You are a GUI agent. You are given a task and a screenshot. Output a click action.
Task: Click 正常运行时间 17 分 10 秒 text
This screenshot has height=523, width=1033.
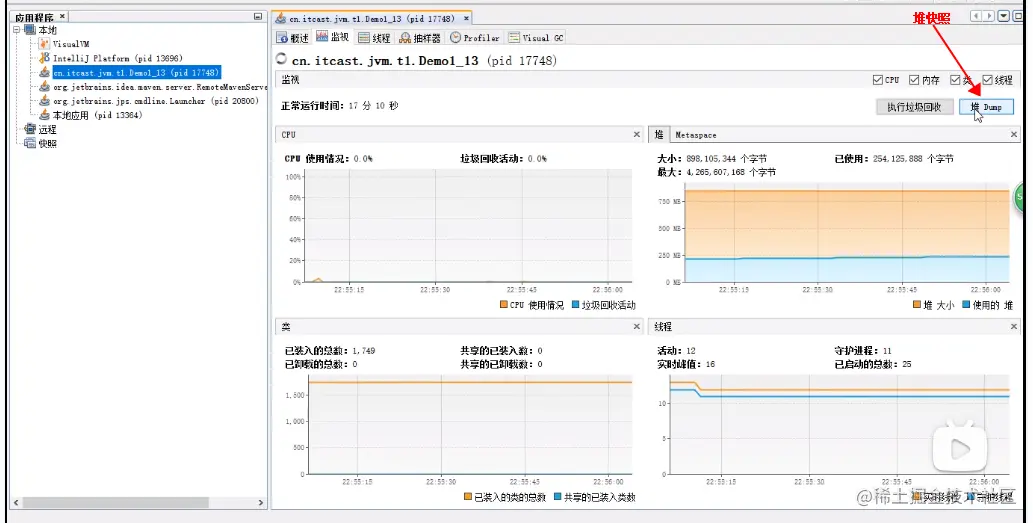339,105
